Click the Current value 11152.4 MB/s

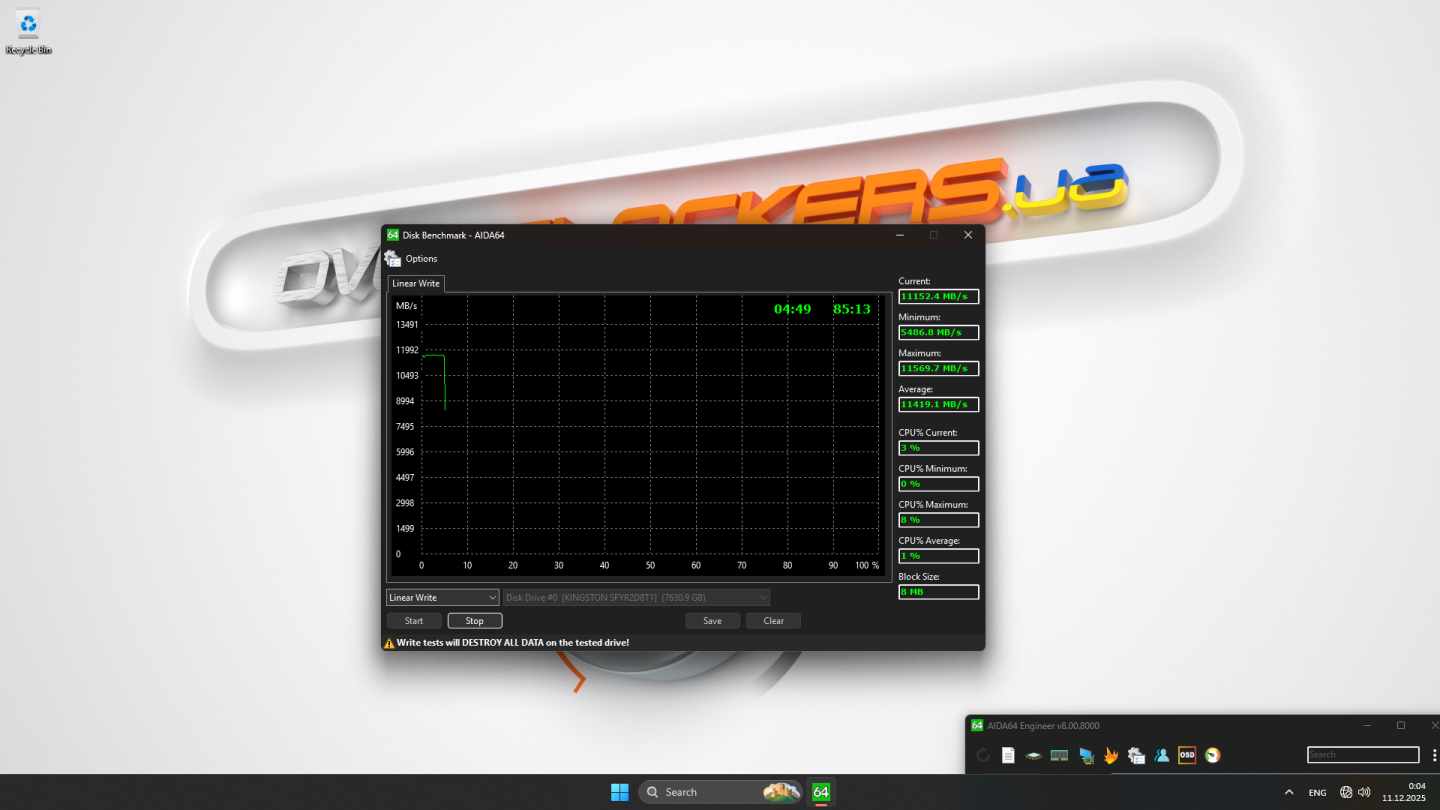938,297
